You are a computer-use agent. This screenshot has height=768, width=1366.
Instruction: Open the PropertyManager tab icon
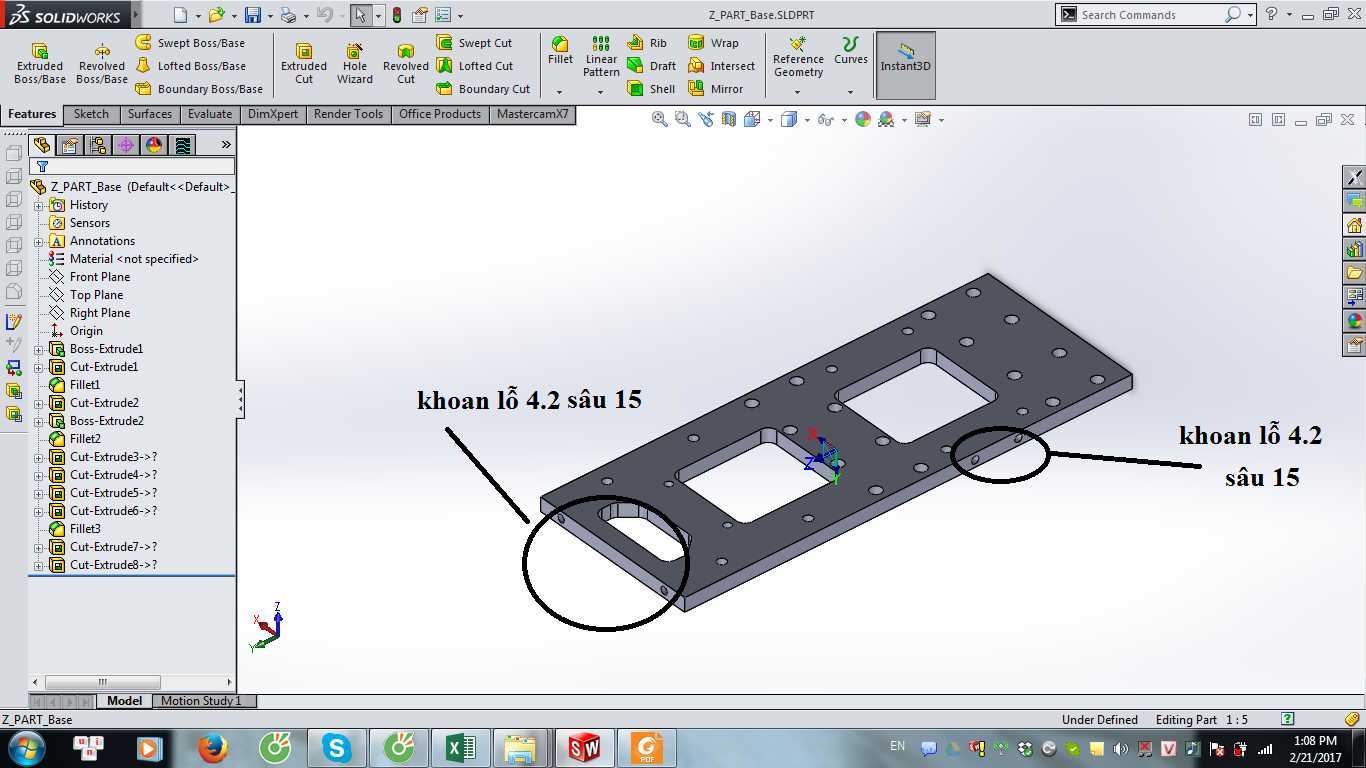click(x=69, y=145)
